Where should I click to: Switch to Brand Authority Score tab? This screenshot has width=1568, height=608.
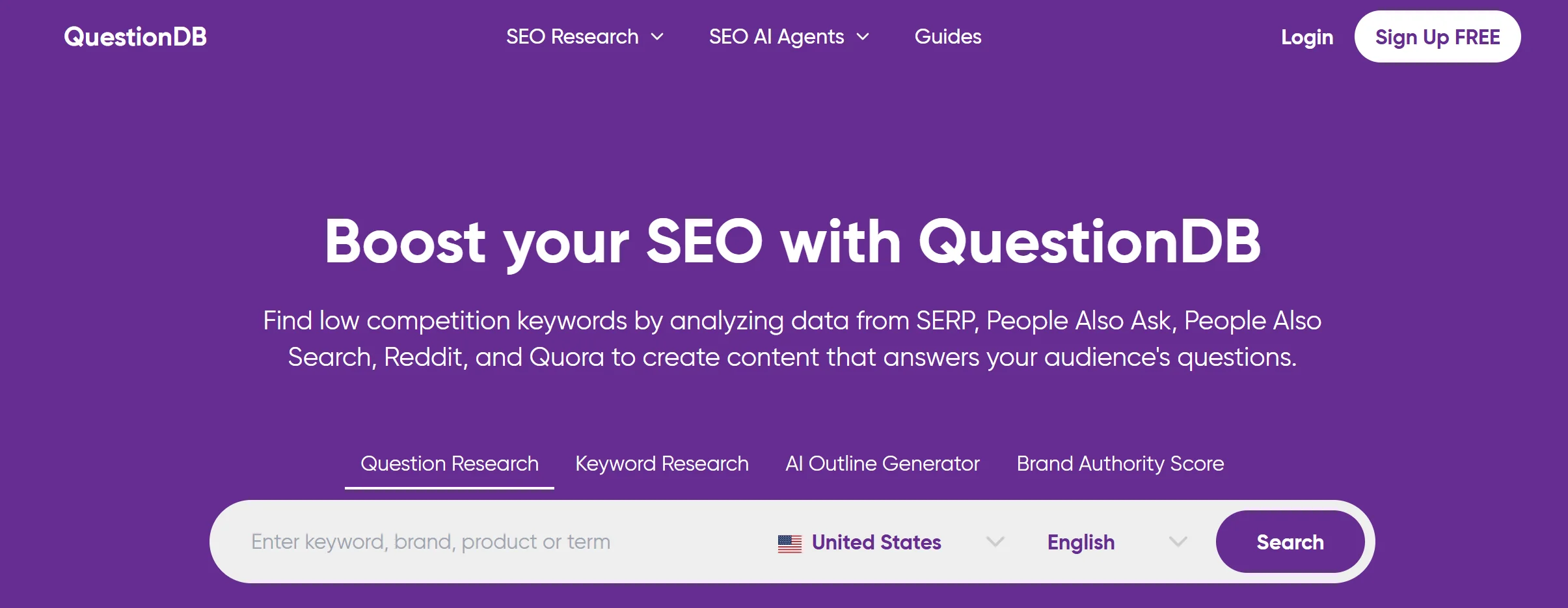pos(1120,463)
